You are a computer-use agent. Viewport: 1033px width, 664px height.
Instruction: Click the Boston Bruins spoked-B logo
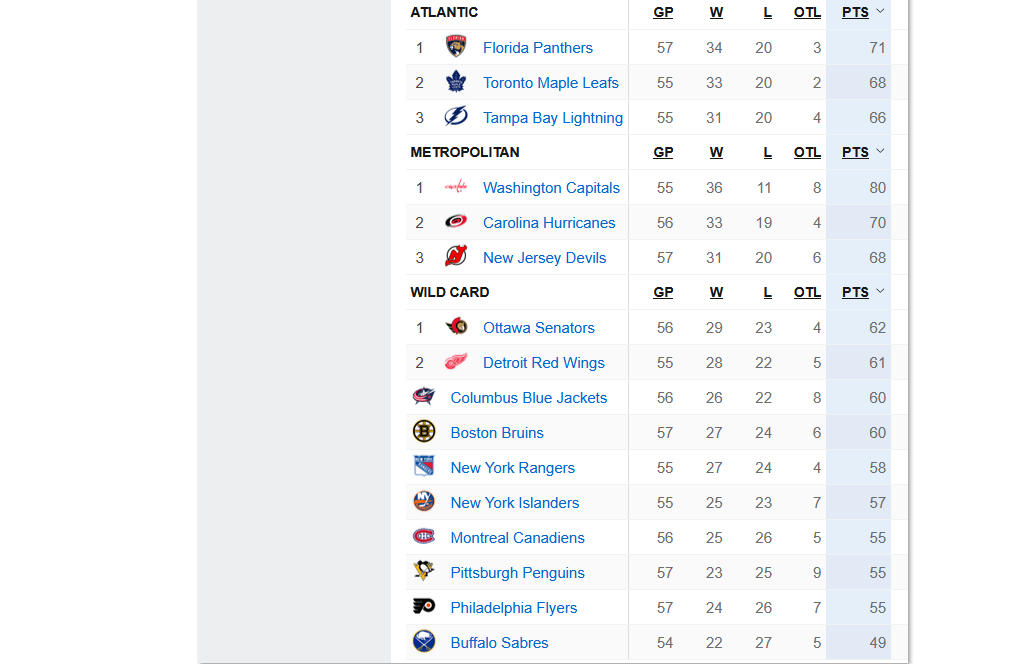click(x=424, y=431)
